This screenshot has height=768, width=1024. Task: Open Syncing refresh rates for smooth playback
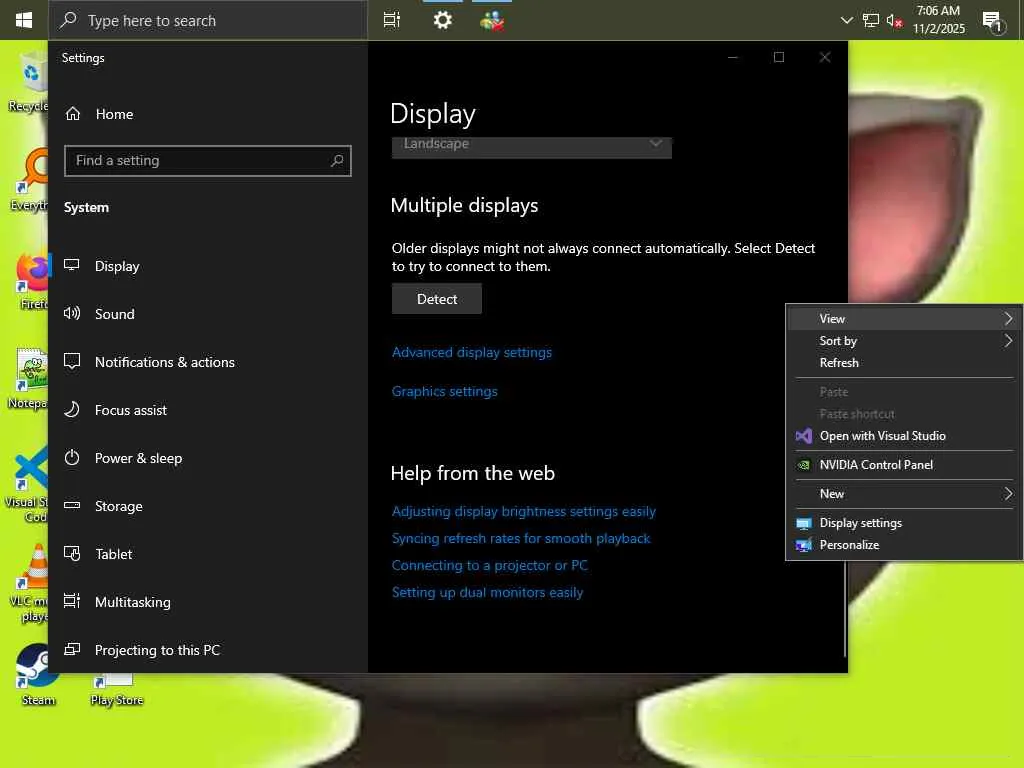[521, 538]
